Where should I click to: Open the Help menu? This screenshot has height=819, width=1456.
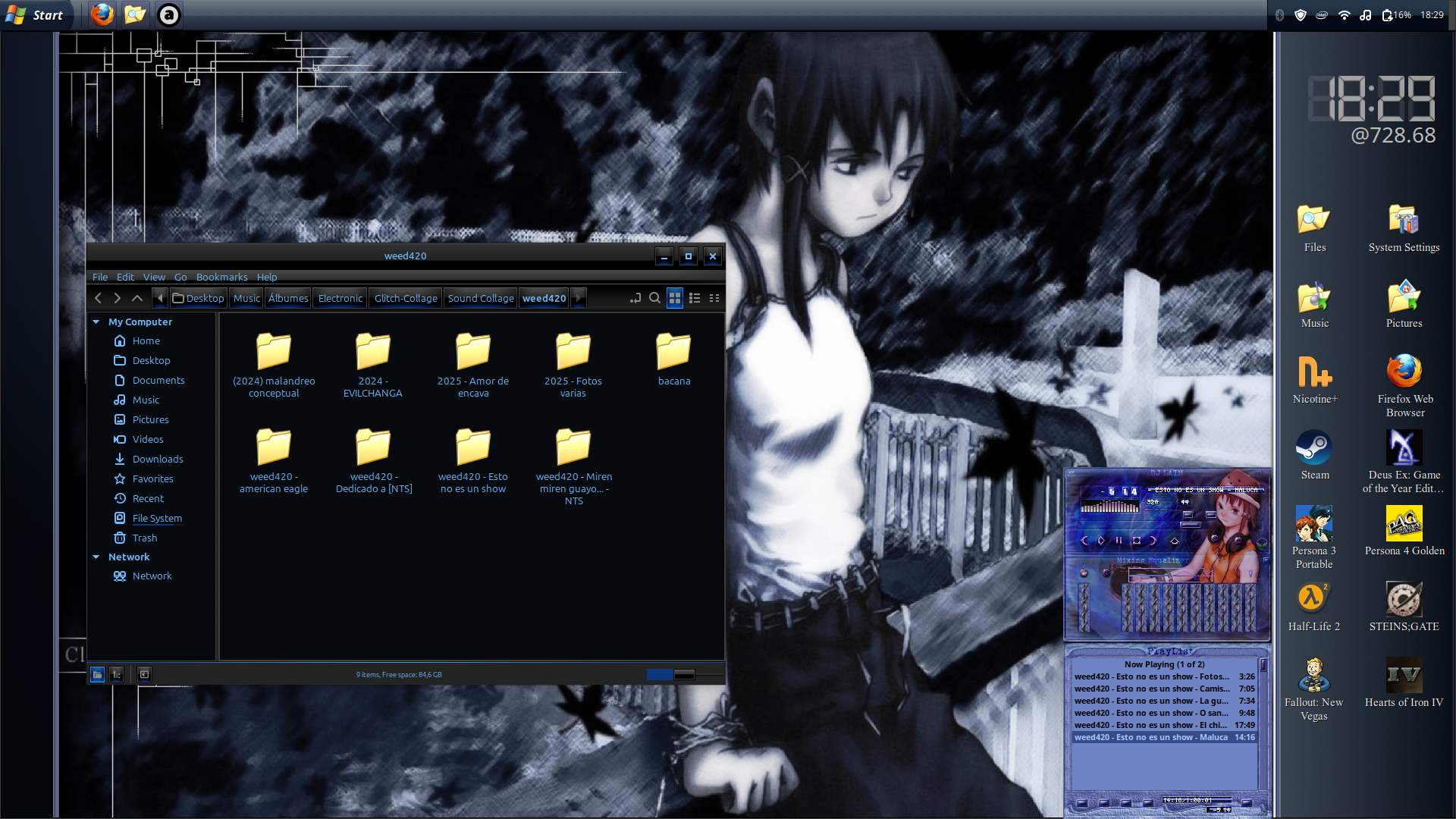pyautogui.click(x=267, y=277)
